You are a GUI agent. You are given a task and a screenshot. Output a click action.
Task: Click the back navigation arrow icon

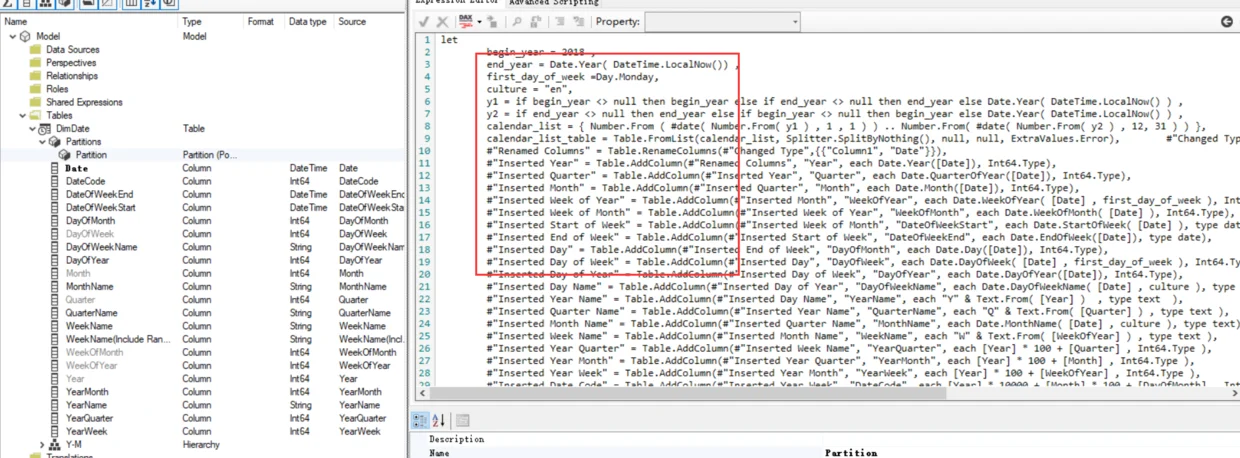[1226, 21]
